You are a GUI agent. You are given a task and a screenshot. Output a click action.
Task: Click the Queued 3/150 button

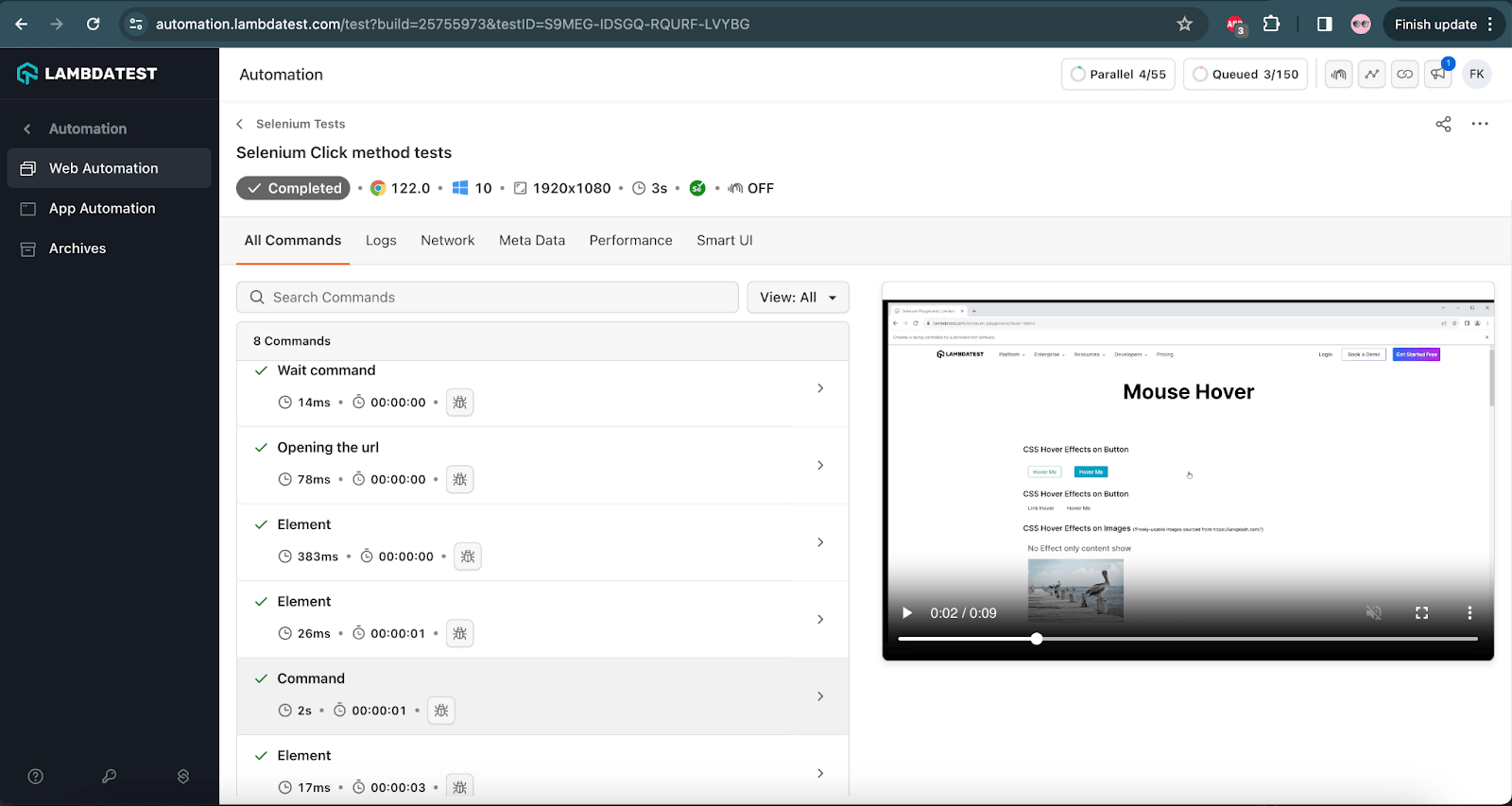(1246, 75)
